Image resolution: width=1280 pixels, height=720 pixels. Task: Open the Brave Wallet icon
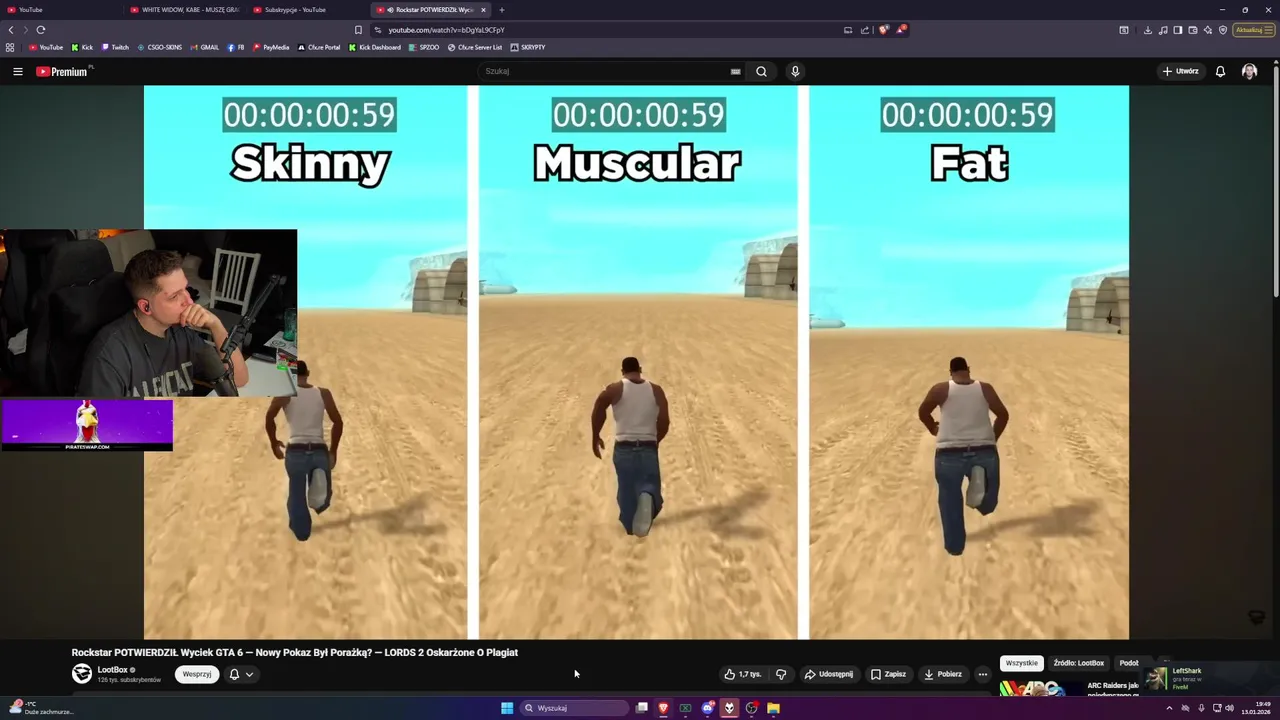coord(1192,30)
